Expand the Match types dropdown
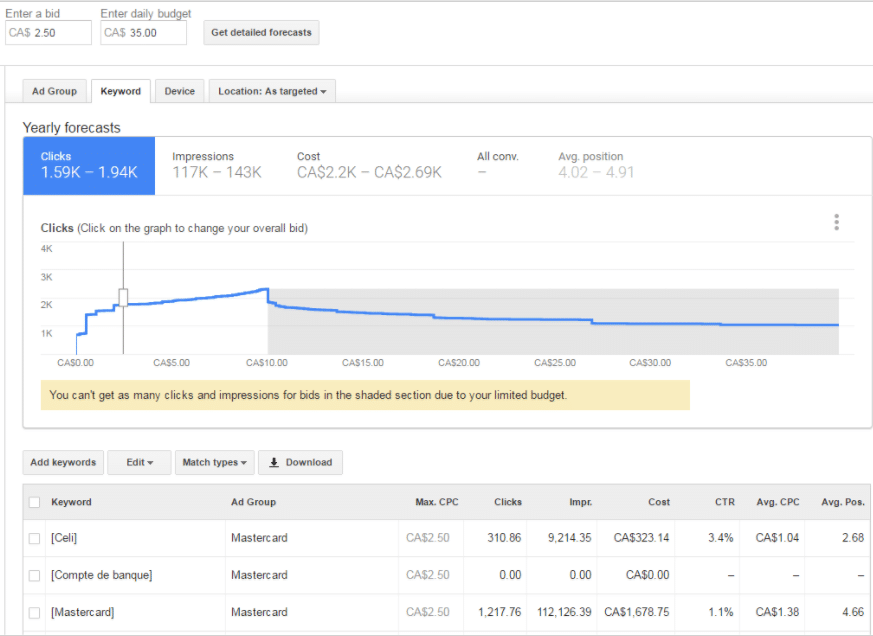 (x=214, y=462)
